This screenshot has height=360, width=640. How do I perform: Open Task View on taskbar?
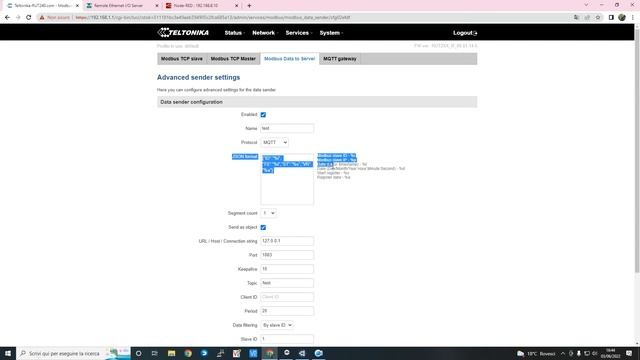point(155,353)
